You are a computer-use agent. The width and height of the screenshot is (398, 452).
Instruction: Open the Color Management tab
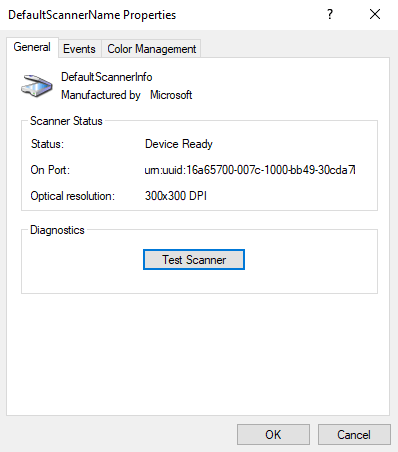[x=151, y=49]
